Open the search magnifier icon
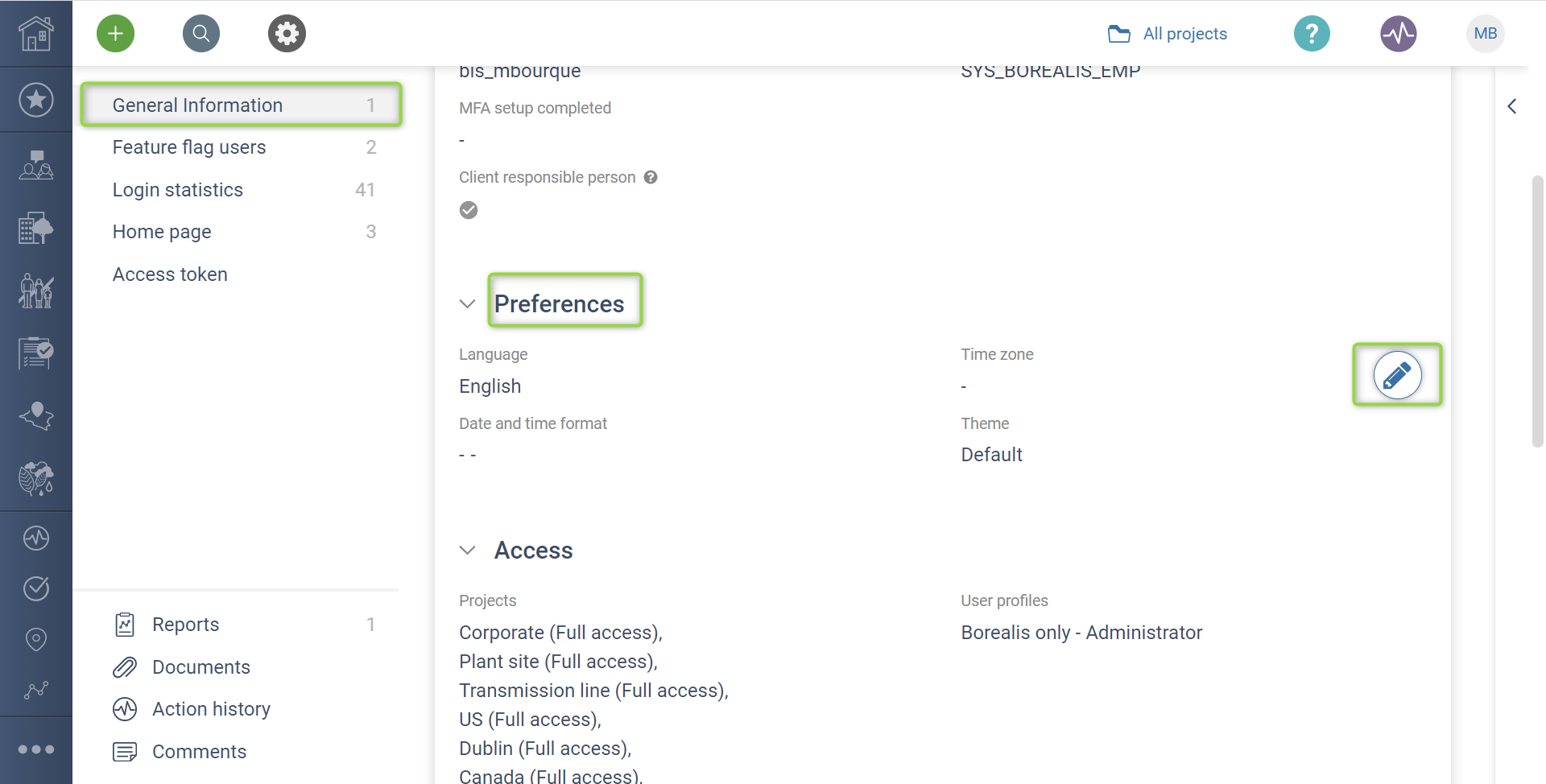This screenshot has height=784, width=1546. pos(201,34)
